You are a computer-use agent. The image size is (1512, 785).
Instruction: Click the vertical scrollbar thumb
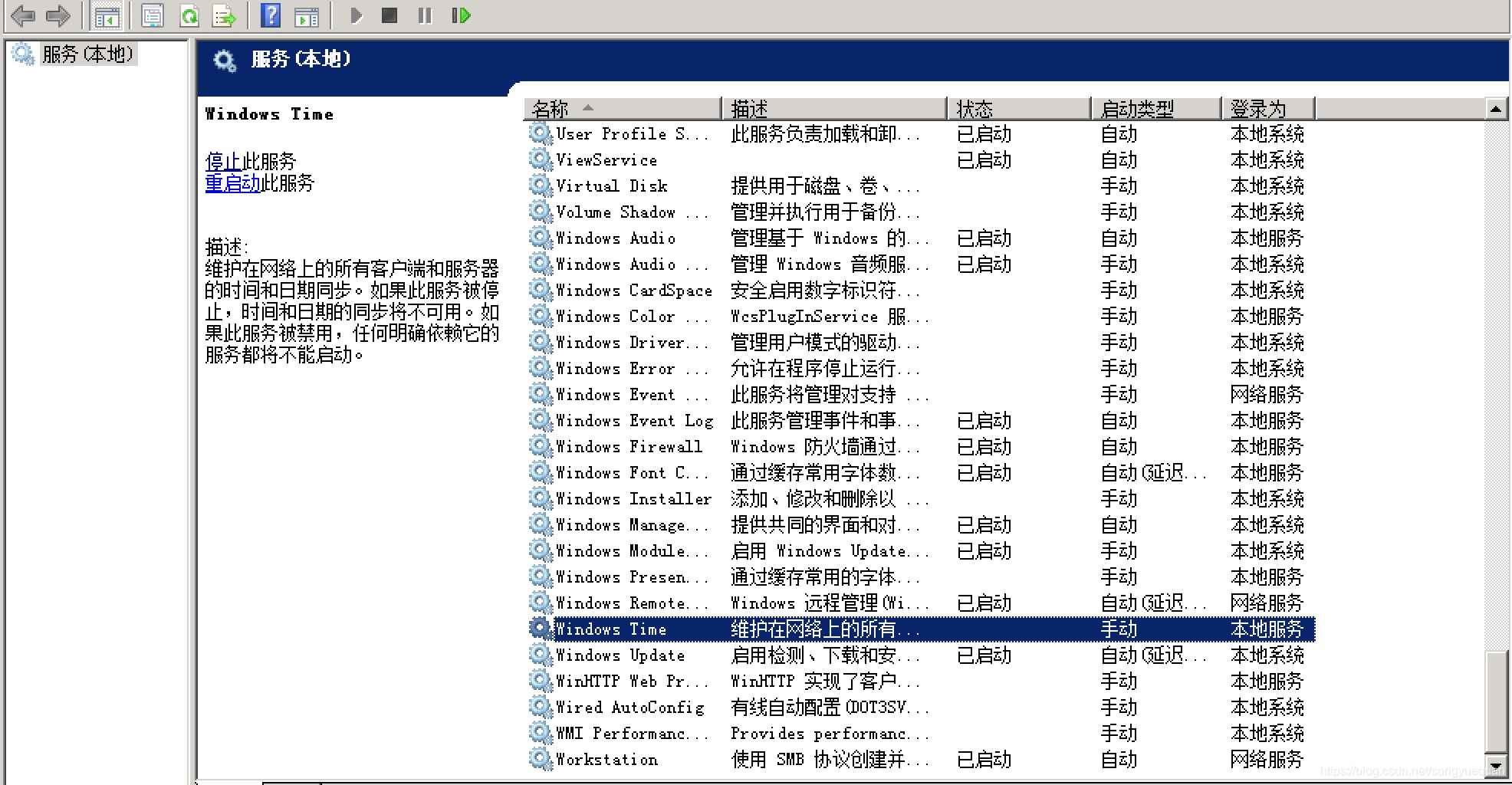tap(1495, 701)
